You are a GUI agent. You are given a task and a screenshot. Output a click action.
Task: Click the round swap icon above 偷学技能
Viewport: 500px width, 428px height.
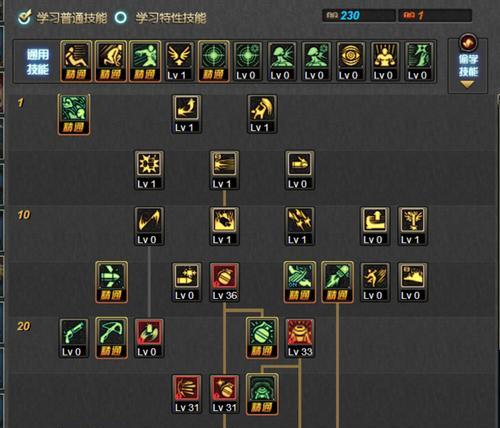pyautogui.click(x=468, y=42)
